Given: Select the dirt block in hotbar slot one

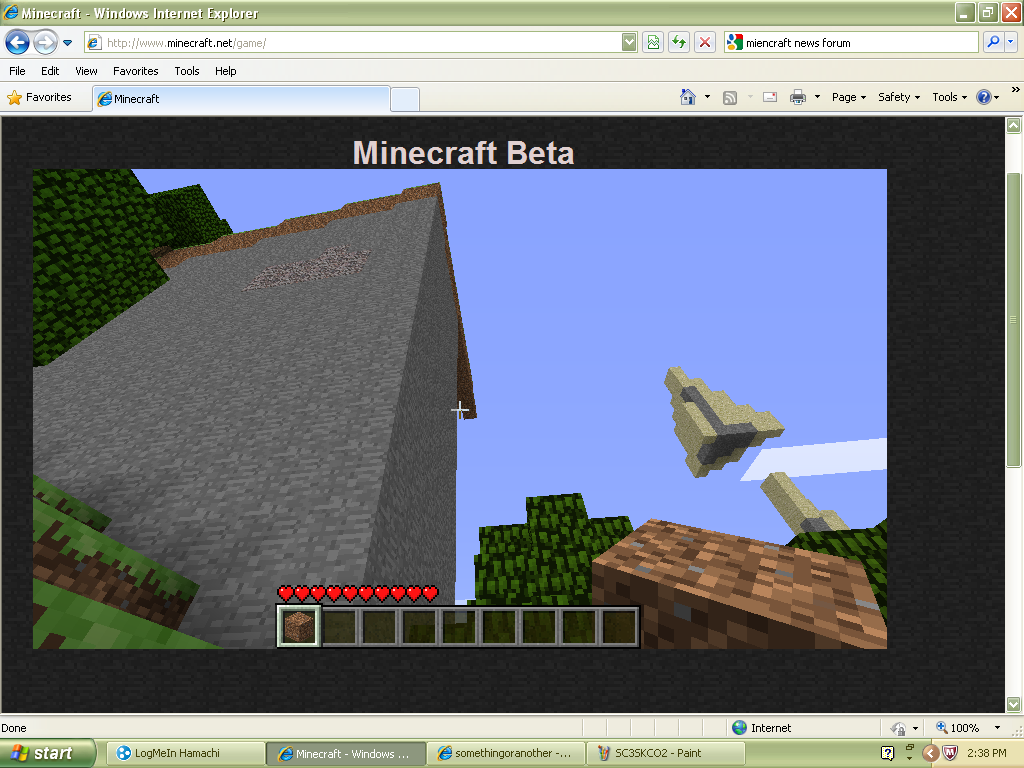Looking at the screenshot, I should pos(299,626).
